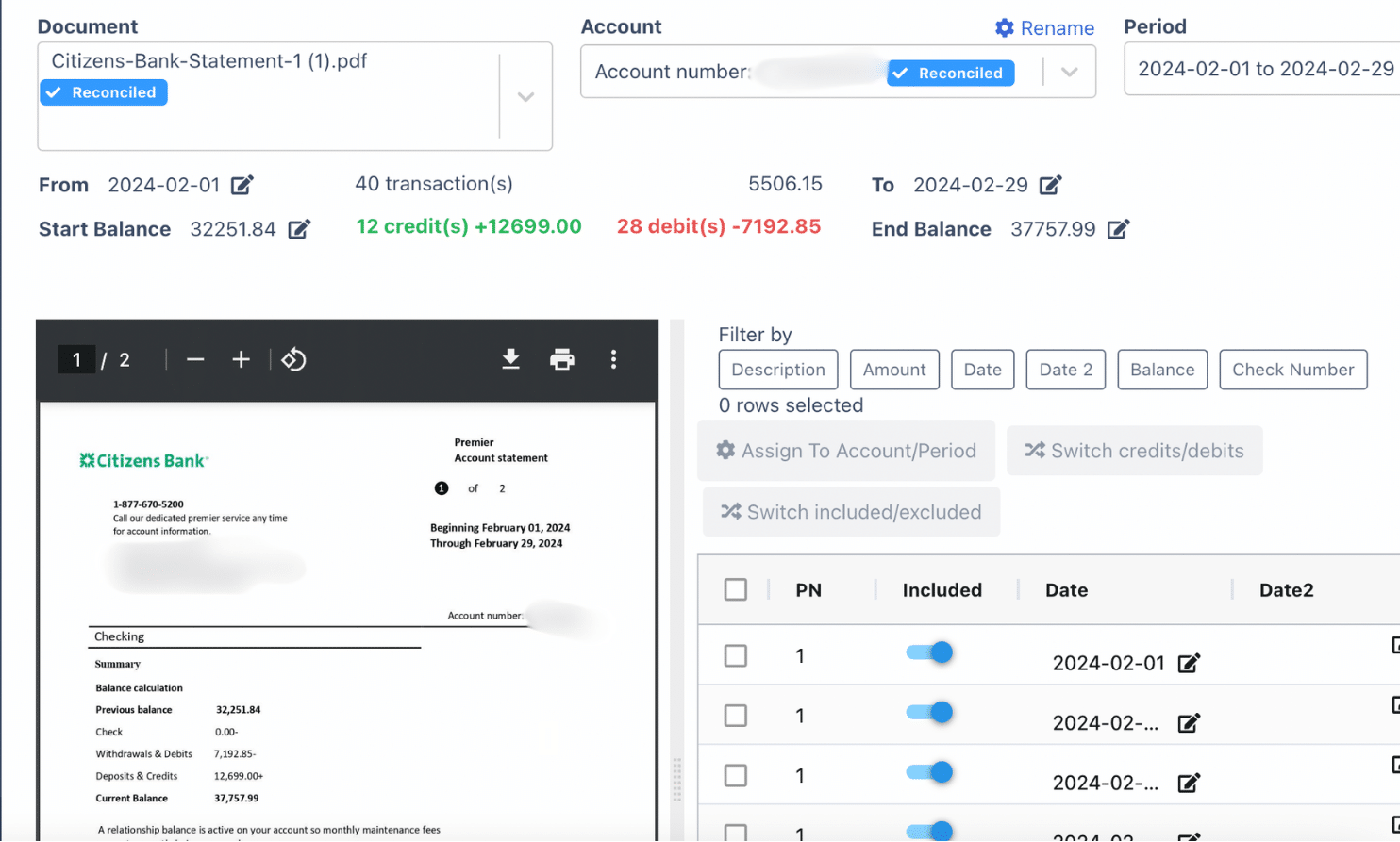Download the PDF statement
The height and width of the screenshot is (842, 1400).
tap(510, 359)
